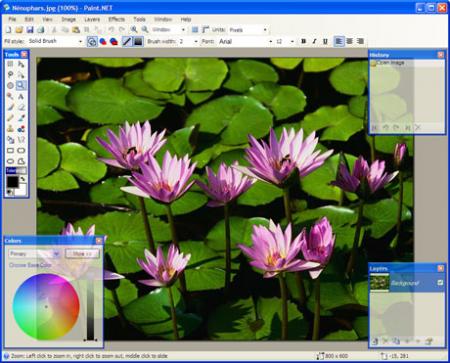This screenshot has height=363, width=450.
Task: Select the Zoom magnifier tool in Tools
Action: point(21,86)
